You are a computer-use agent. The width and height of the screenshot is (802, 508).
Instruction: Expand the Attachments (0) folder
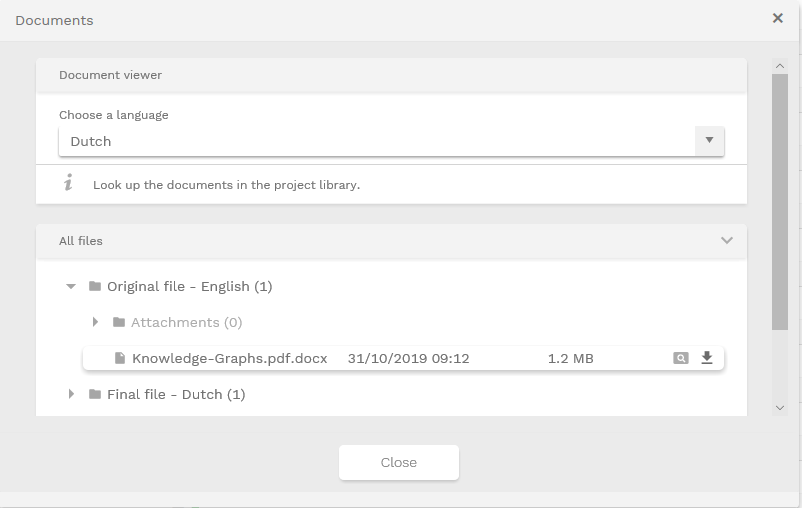click(95, 323)
